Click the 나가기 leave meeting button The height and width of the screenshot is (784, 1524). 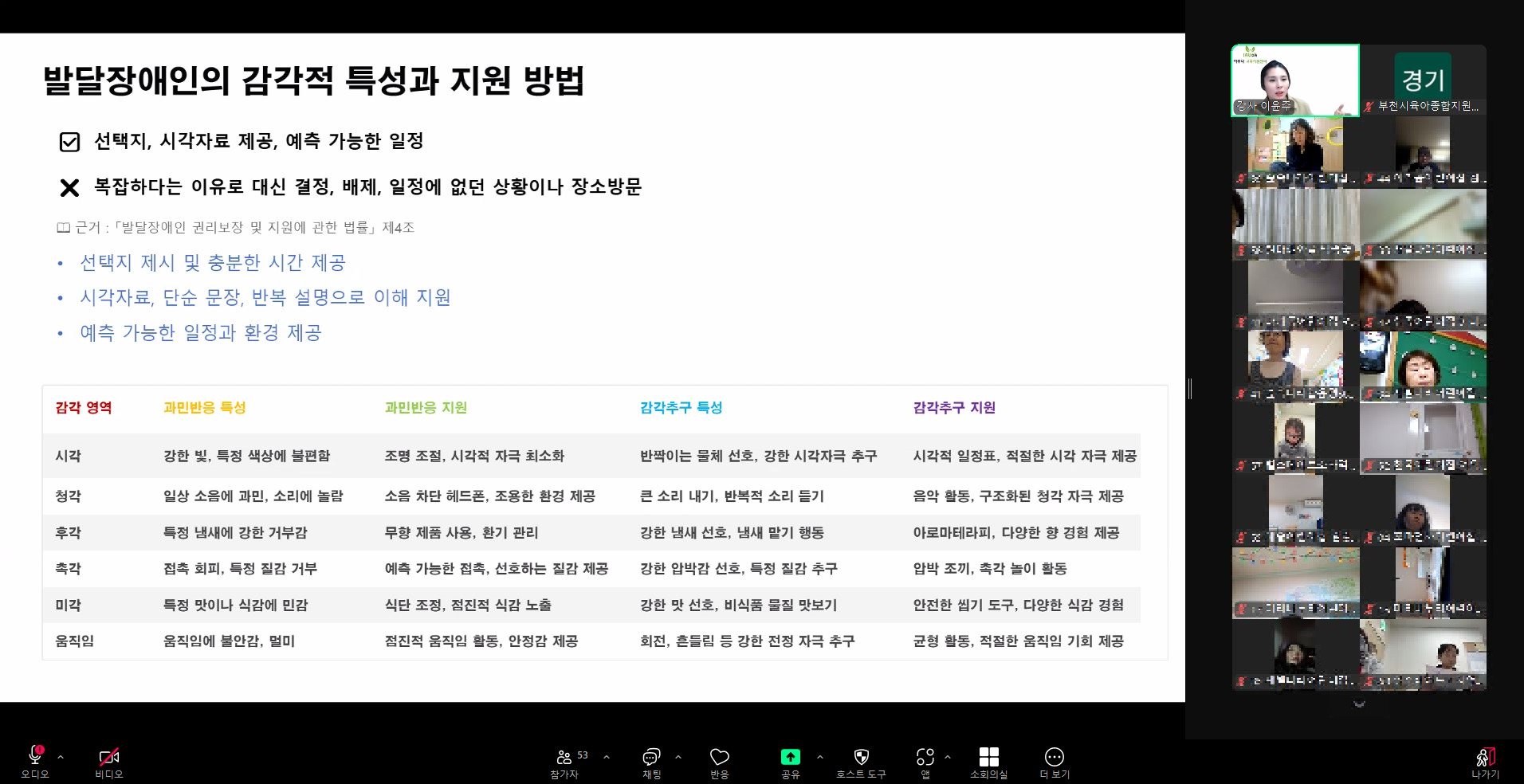tap(1485, 759)
